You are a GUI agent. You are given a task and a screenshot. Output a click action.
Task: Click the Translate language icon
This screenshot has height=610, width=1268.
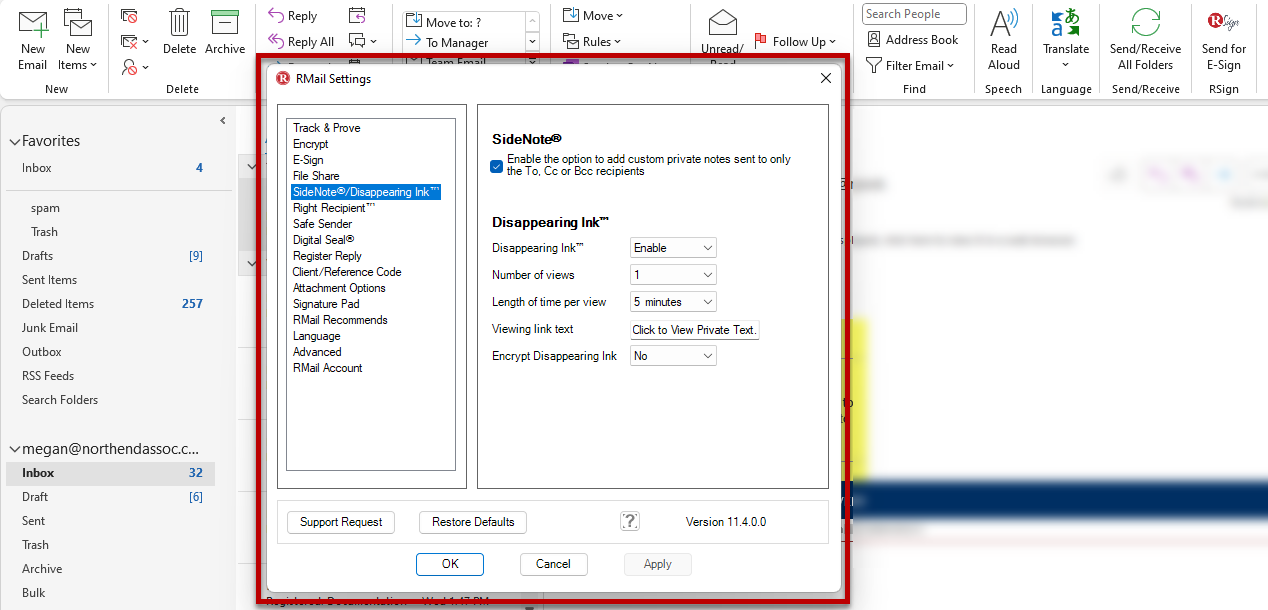(x=1065, y=24)
